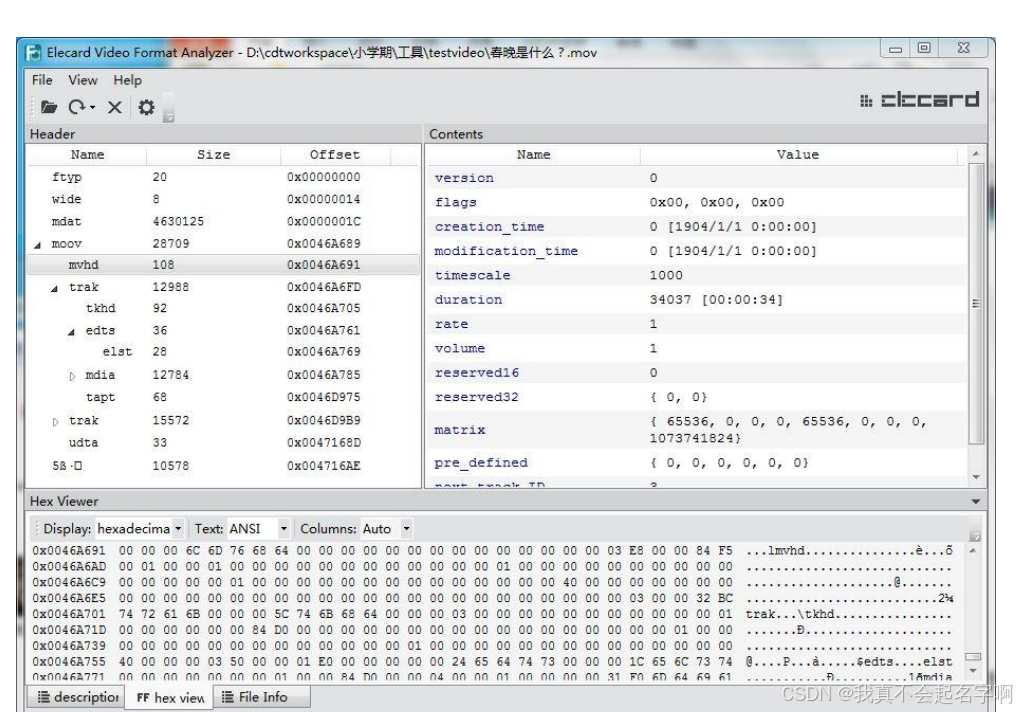
Task: Open the Help menu
Action: pos(127,80)
